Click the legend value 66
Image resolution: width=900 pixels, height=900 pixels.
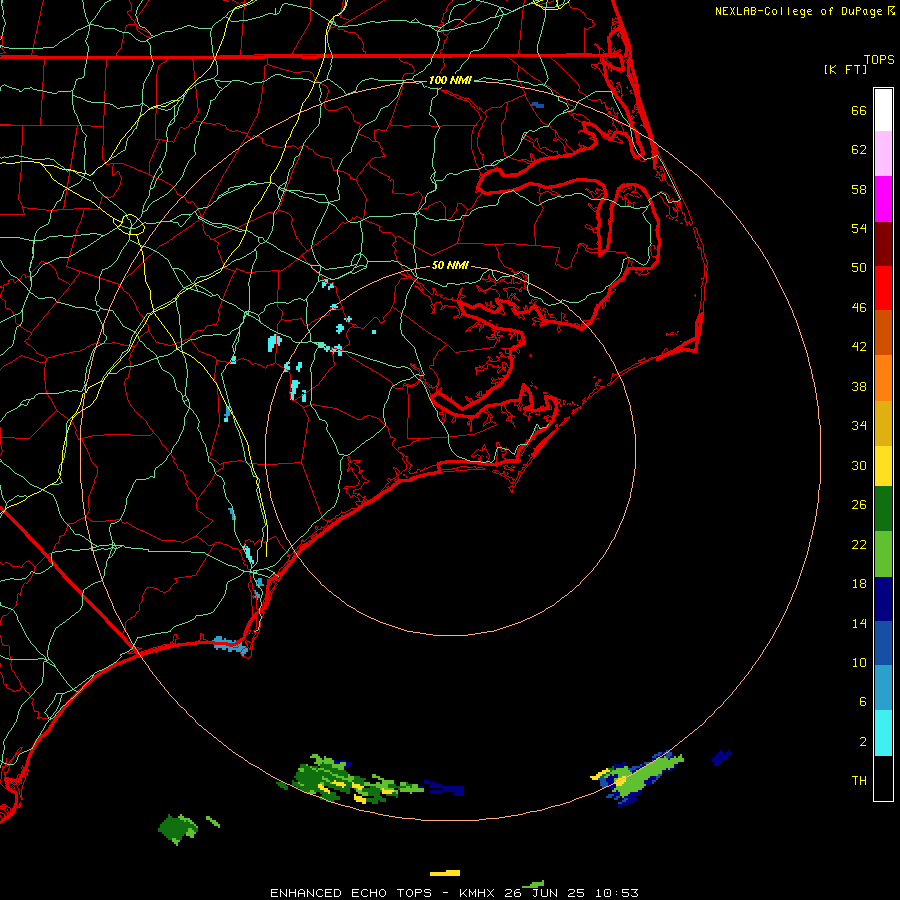(859, 110)
